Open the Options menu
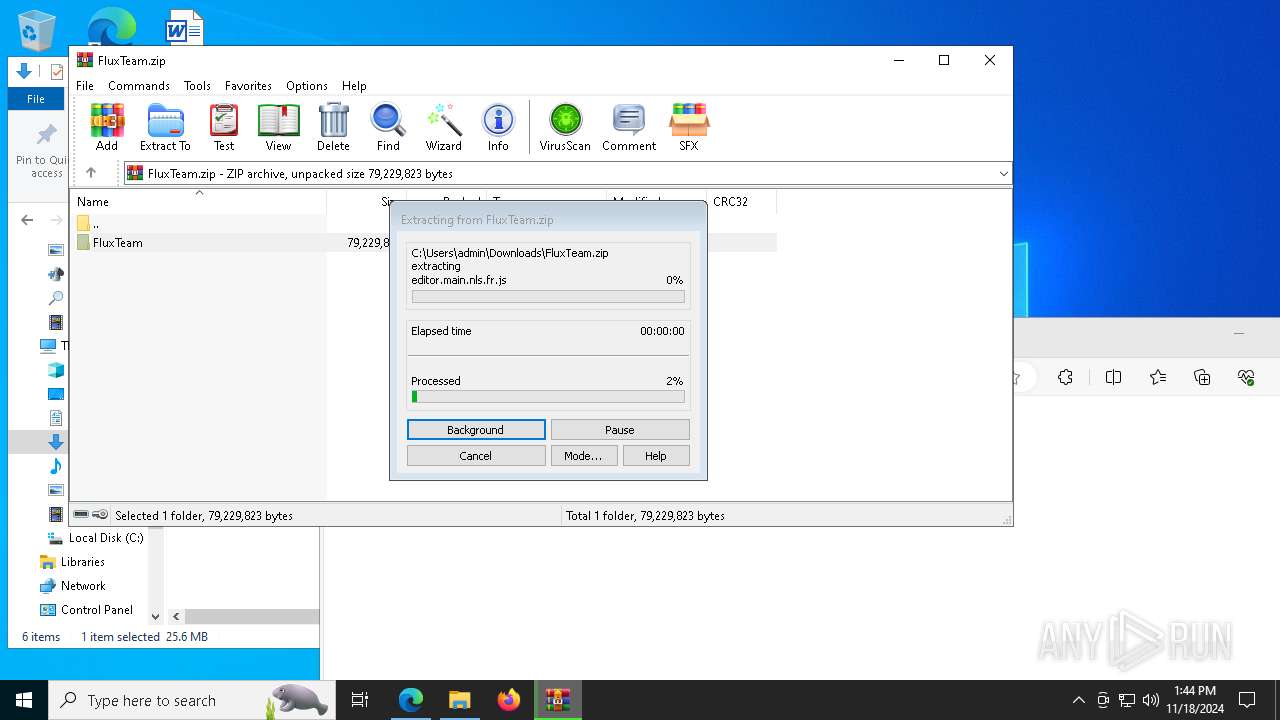This screenshot has width=1280, height=720. click(307, 86)
